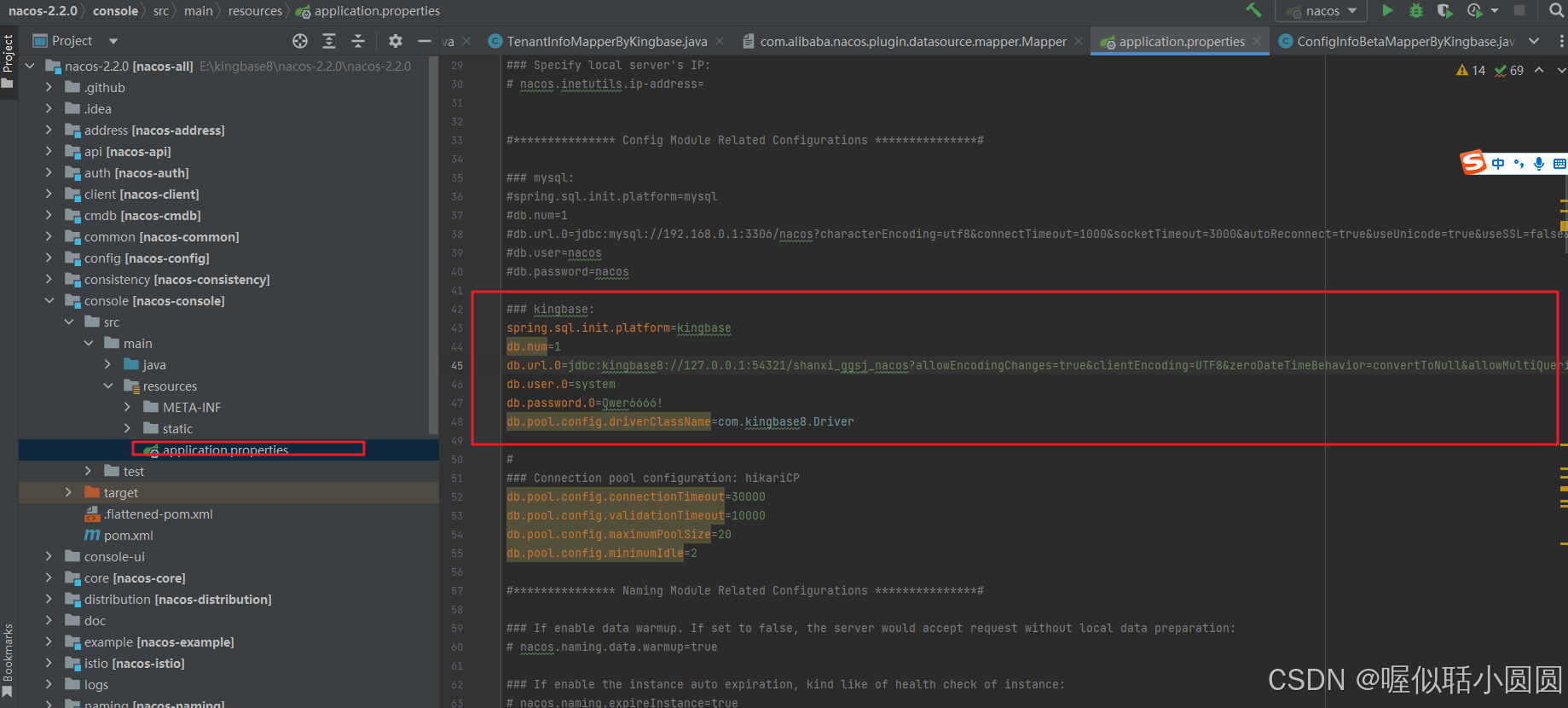
Task: Click 'resources' breadcrumb in navigation bar
Action: pyautogui.click(x=255, y=11)
